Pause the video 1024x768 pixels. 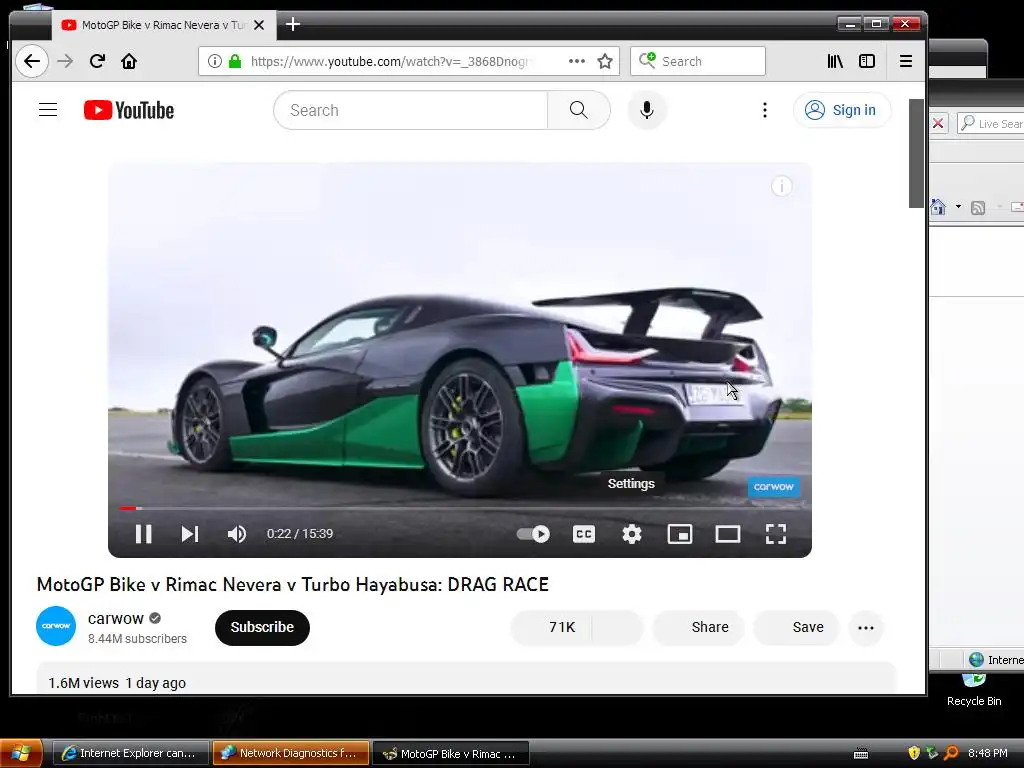pyautogui.click(x=143, y=534)
